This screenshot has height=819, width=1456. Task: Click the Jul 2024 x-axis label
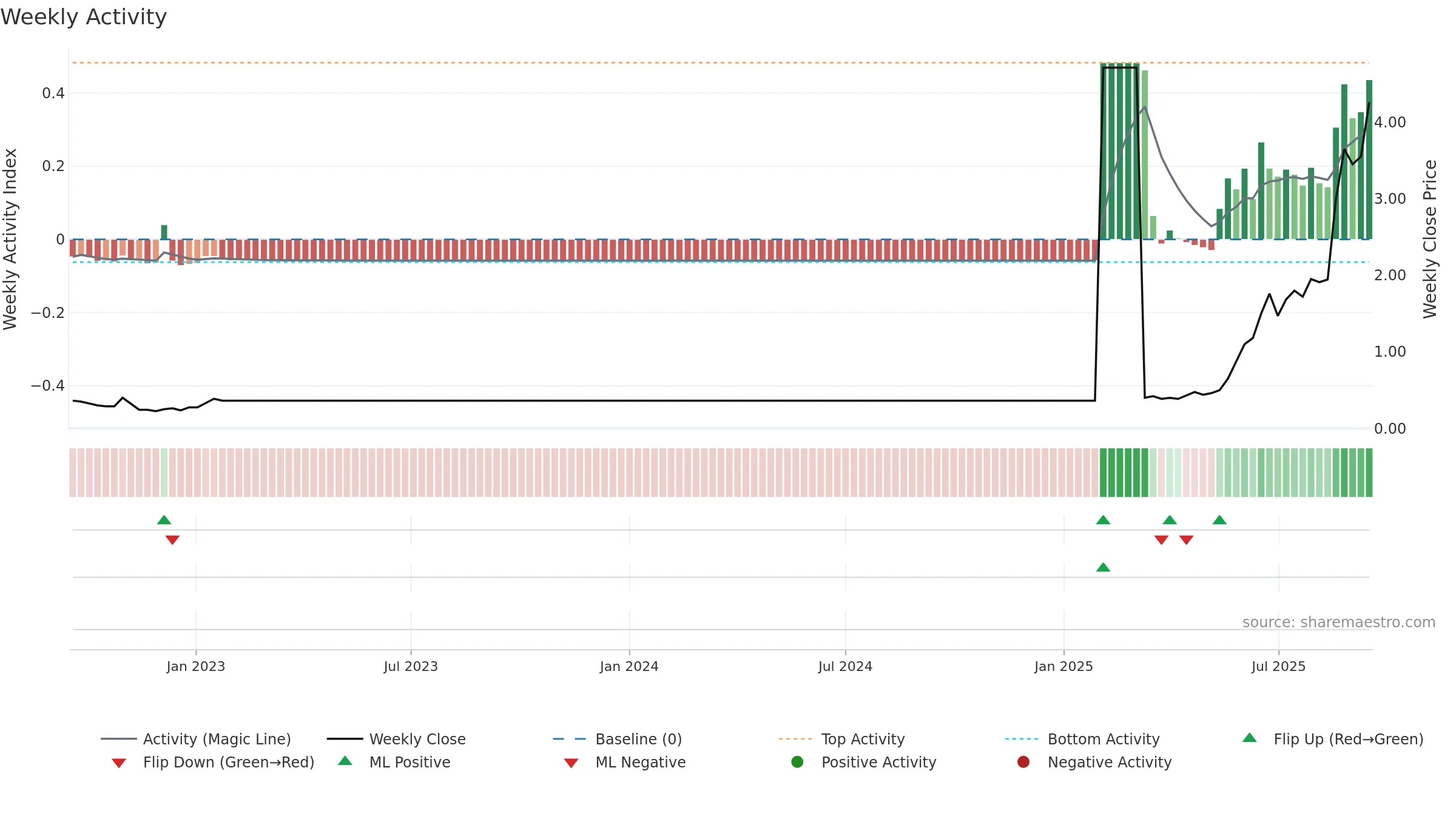click(x=845, y=666)
